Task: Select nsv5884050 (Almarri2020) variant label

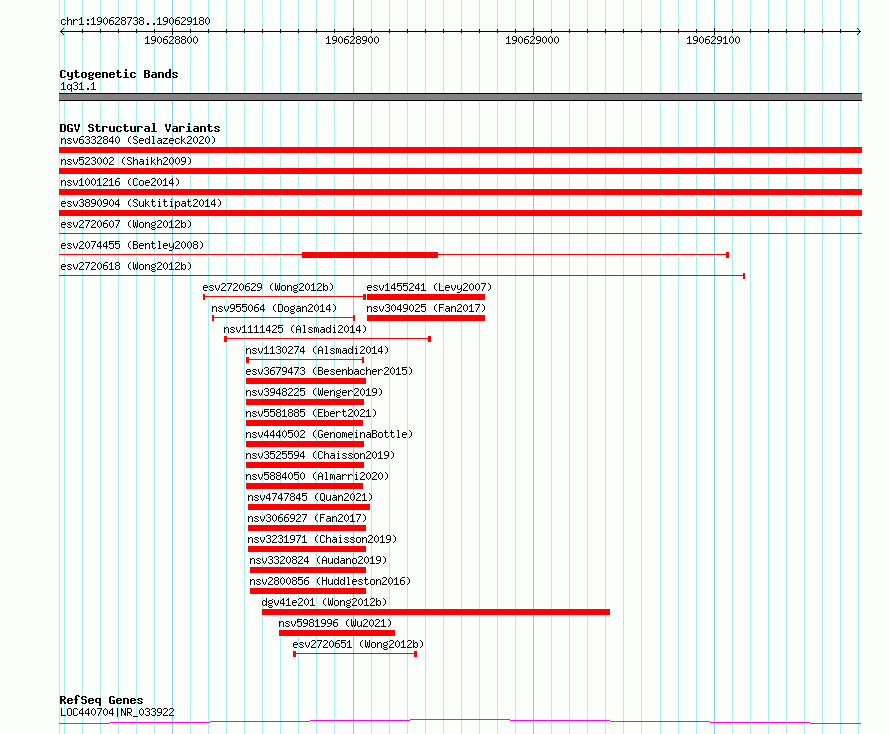Action: pos(317,476)
